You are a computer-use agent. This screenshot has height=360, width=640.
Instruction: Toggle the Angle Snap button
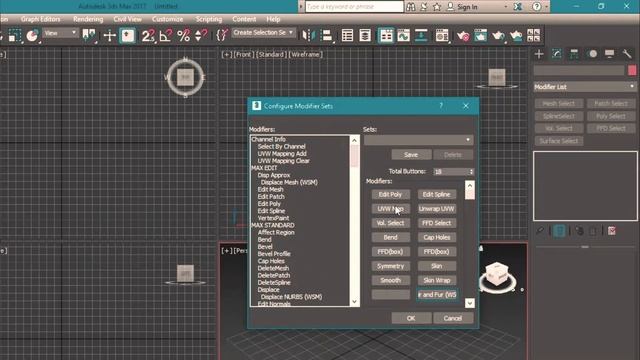166,36
